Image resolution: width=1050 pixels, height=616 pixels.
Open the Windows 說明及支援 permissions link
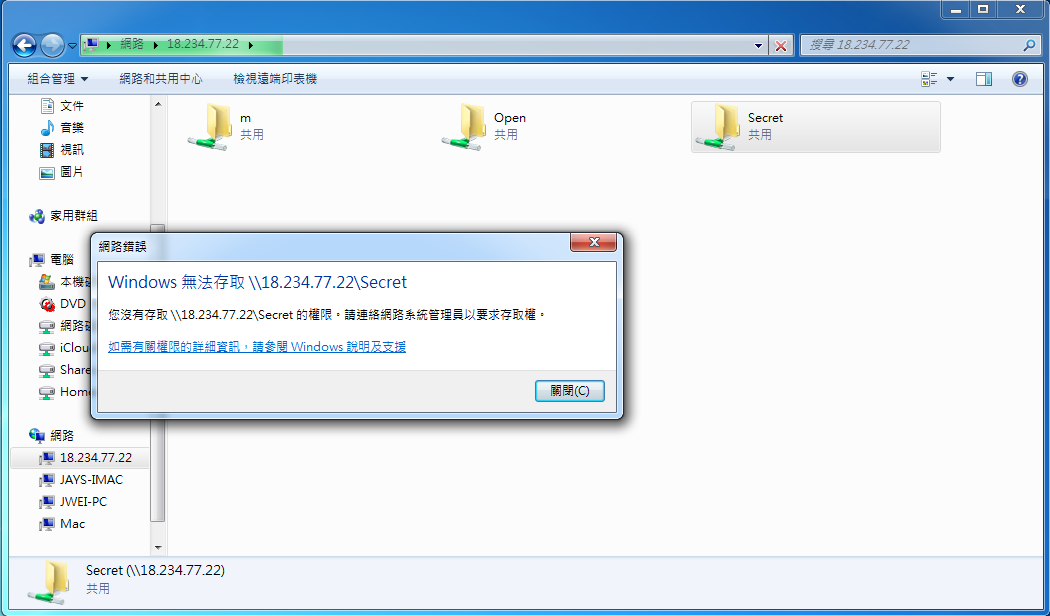click(x=257, y=347)
